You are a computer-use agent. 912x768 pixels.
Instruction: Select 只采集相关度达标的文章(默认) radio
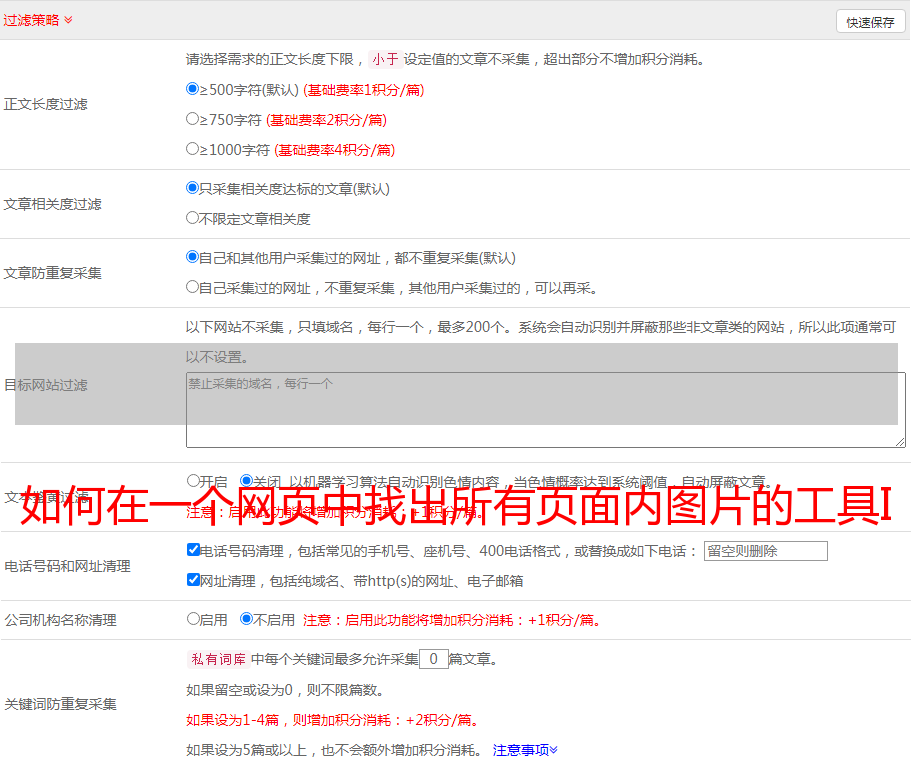193,188
